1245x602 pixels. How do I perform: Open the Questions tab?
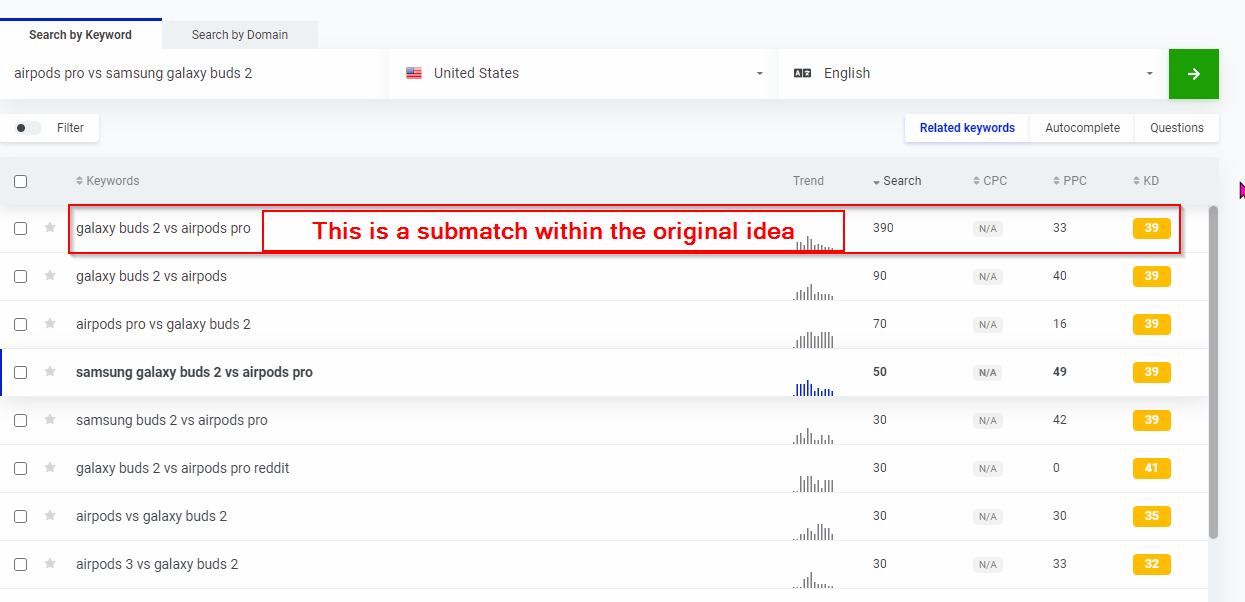(x=1177, y=128)
